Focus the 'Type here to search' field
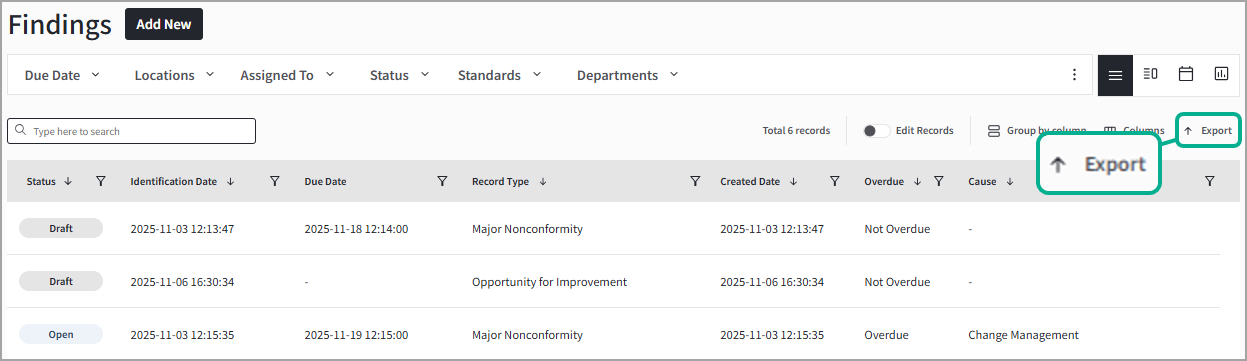Viewport: 1247px width, 361px height. (x=131, y=131)
